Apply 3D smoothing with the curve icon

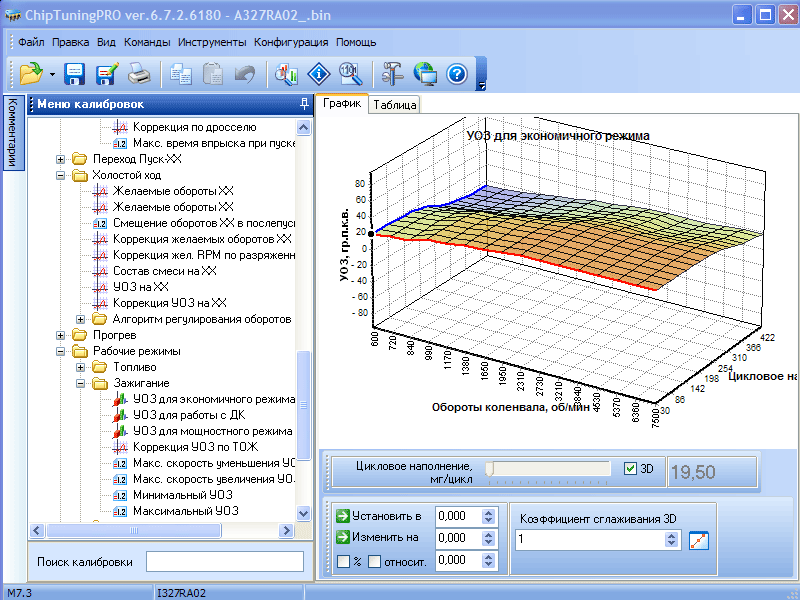pos(699,540)
